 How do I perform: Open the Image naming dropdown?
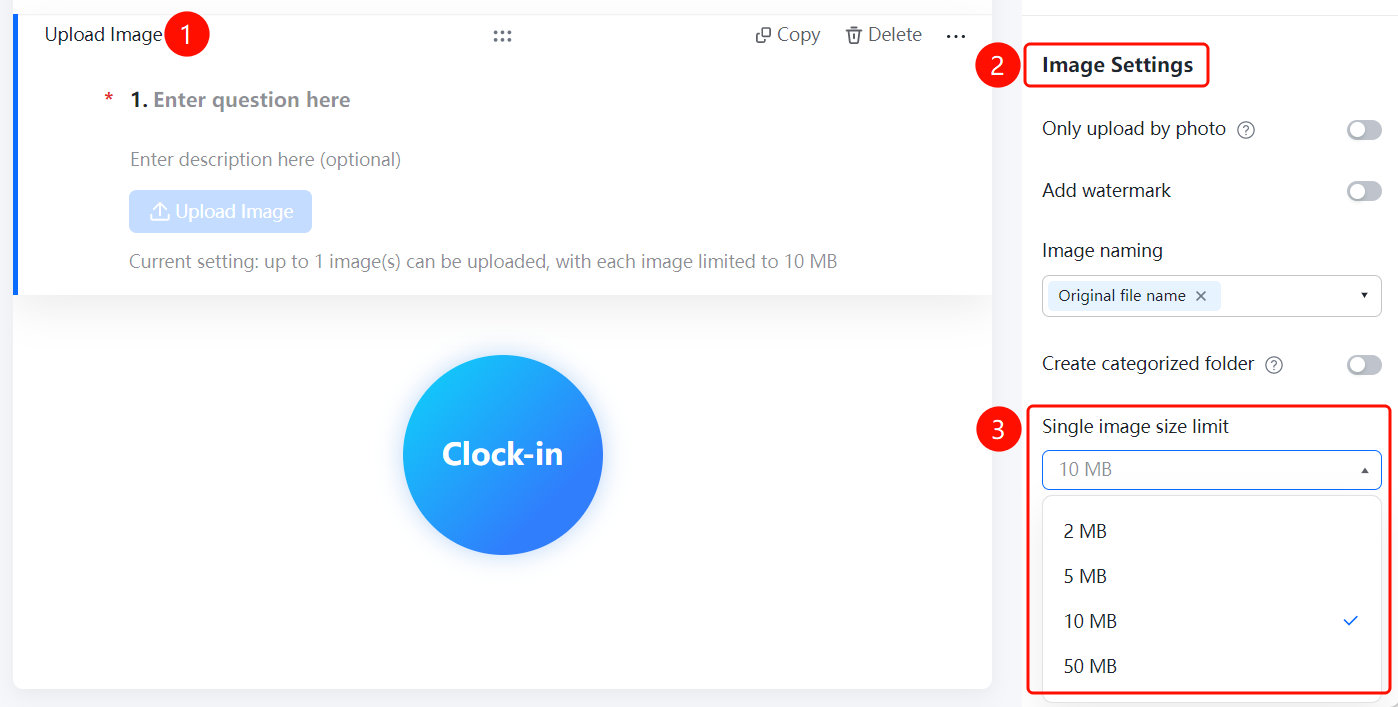tap(1212, 296)
